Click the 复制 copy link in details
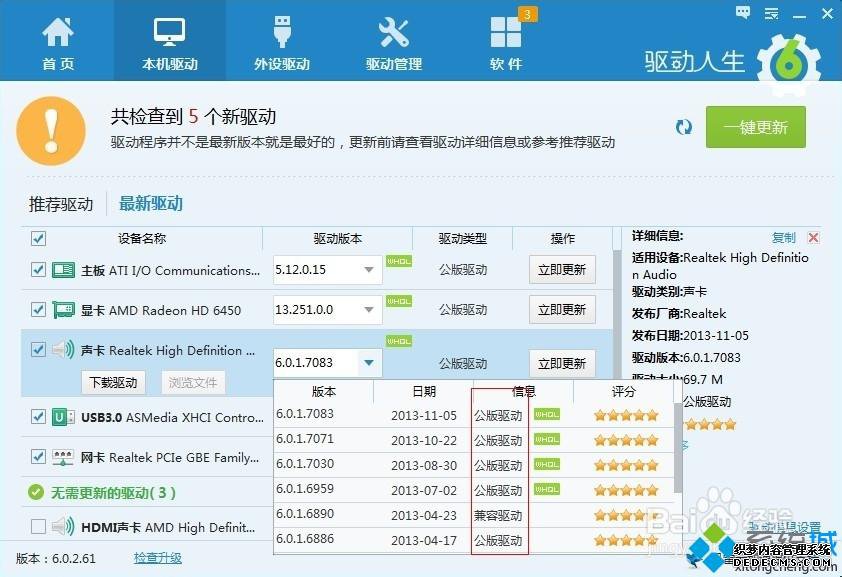Screen dimensions: 842x577 (x=783, y=237)
